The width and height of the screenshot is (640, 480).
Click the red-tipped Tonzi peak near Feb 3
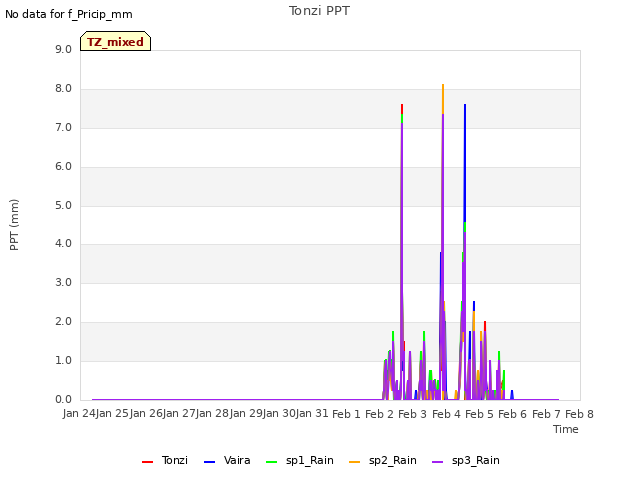[402, 109]
